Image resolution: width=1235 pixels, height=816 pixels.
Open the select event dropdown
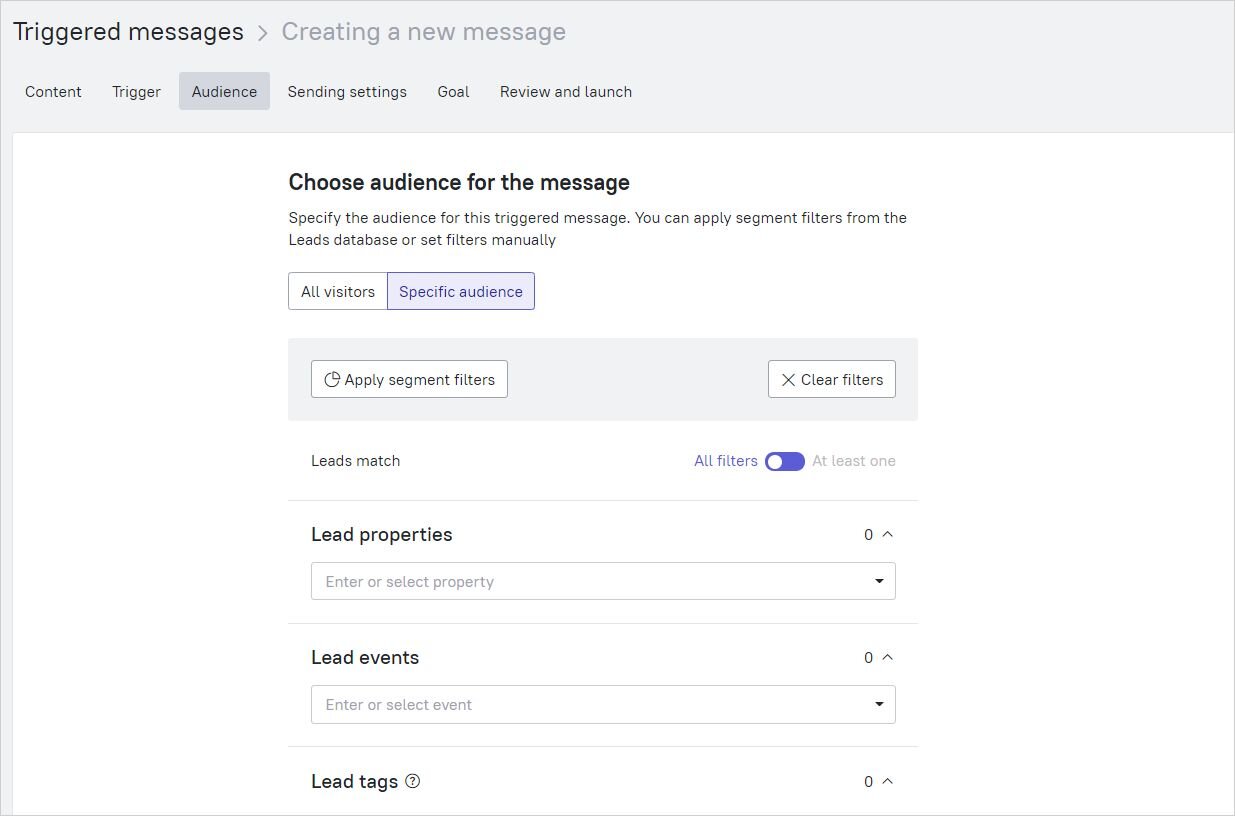click(879, 704)
